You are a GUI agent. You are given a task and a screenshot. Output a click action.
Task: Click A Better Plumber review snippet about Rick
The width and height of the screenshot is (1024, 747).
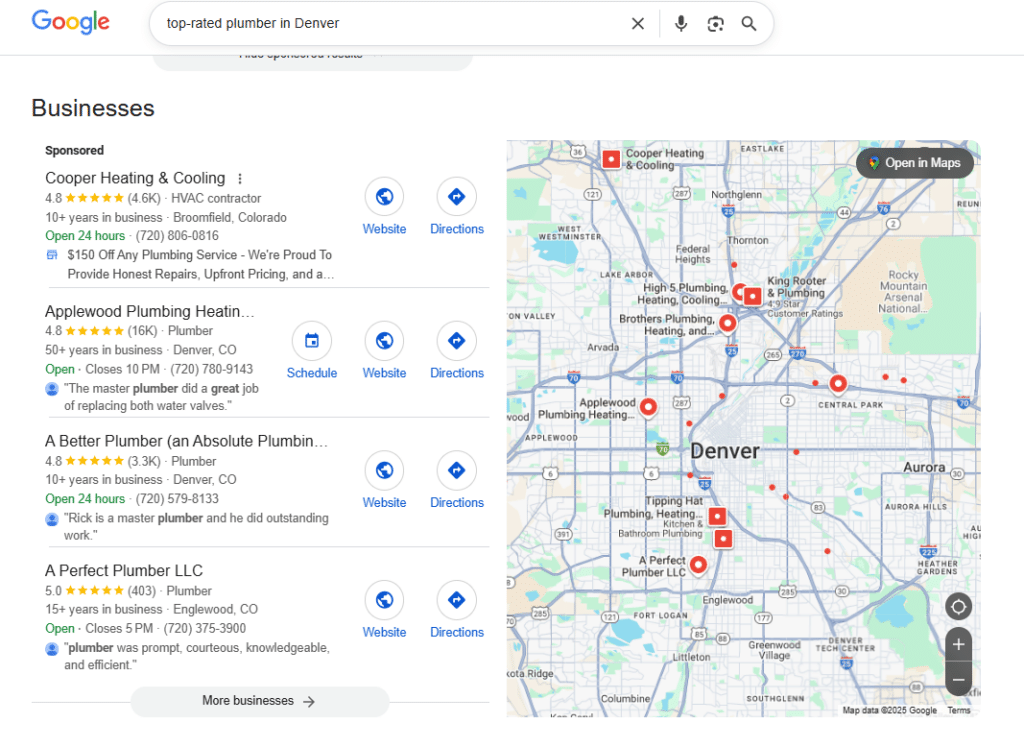tap(197, 527)
